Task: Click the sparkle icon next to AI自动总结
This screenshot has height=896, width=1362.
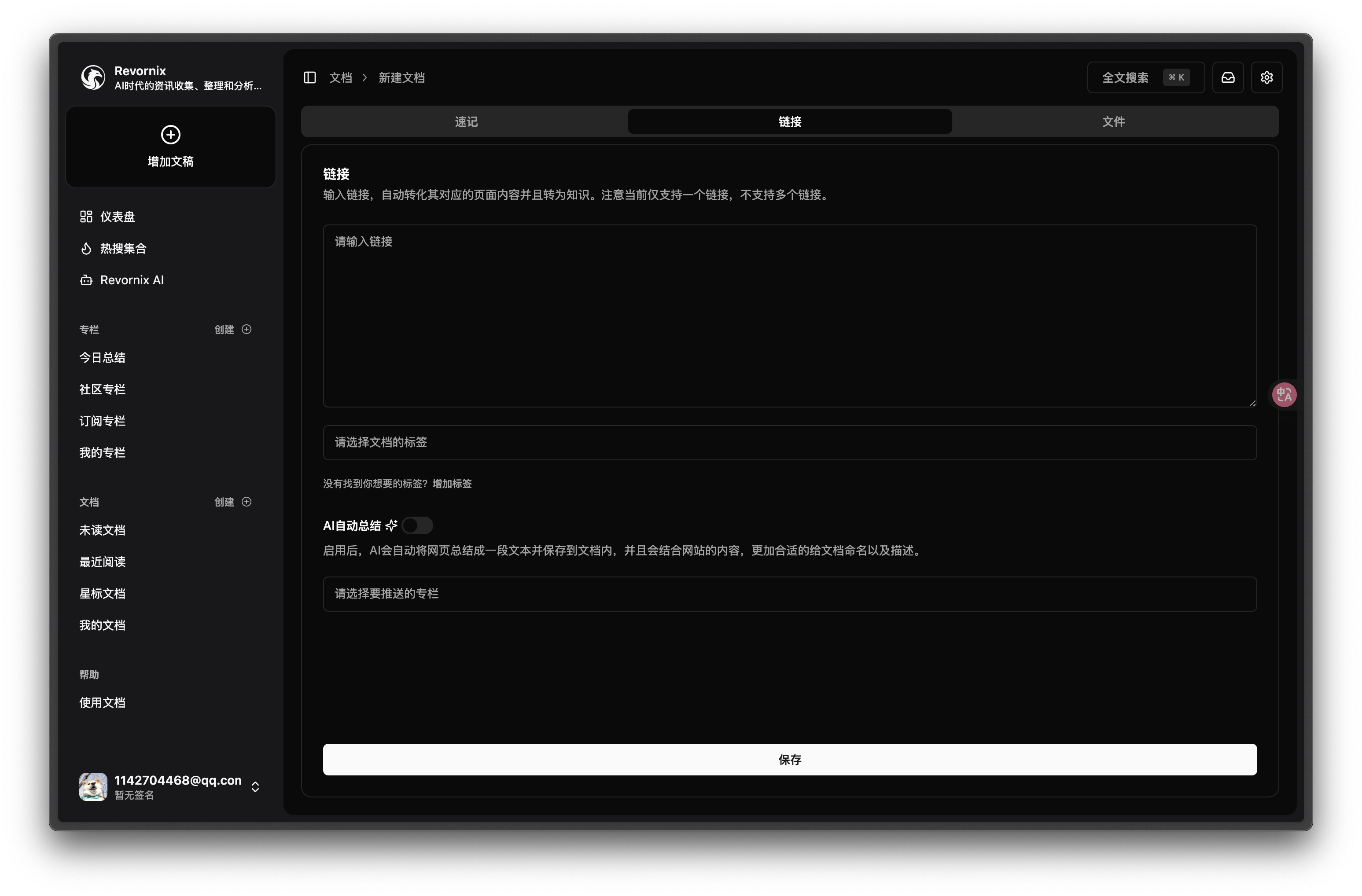Action: [391, 525]
